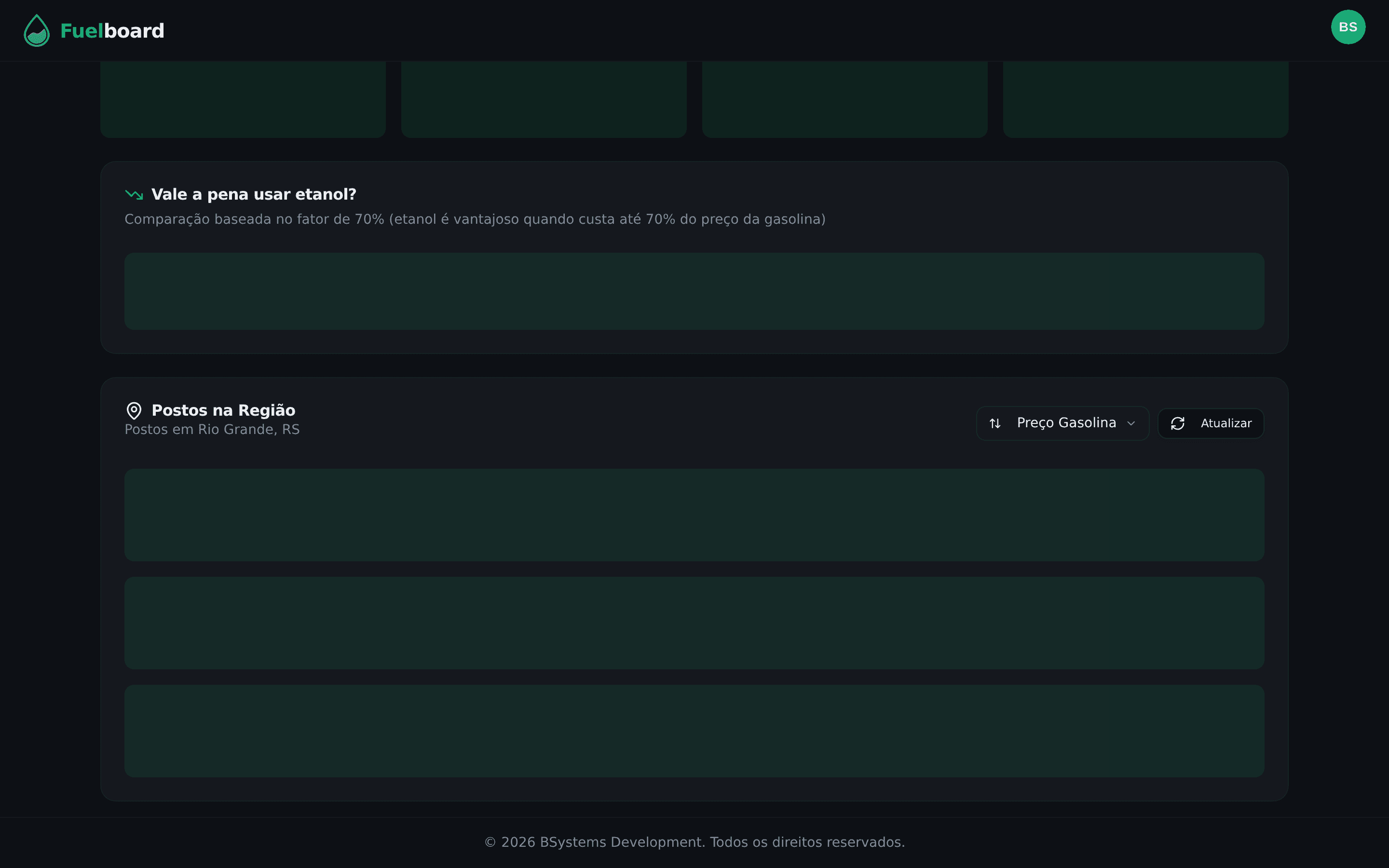Select the first station placeholder row
The width and height of the screenshot is (1389, 868).
pos(694,515)
